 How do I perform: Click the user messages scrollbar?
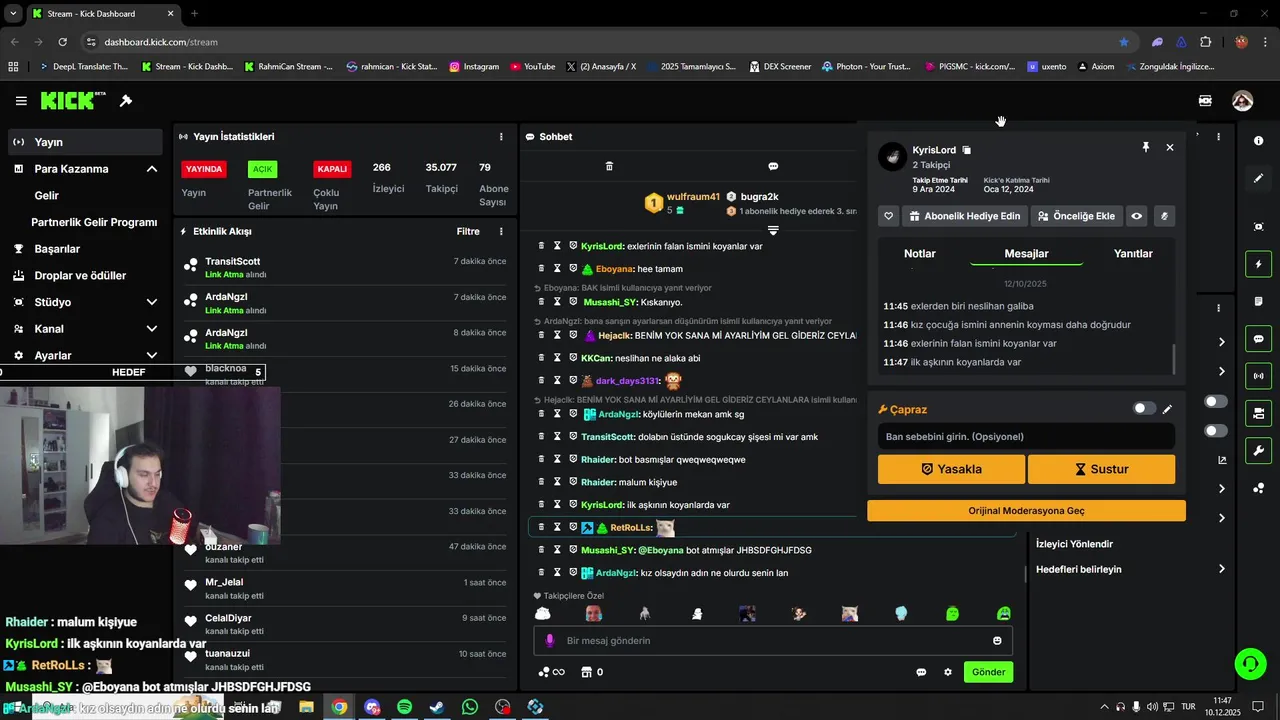click(1174, 357)
